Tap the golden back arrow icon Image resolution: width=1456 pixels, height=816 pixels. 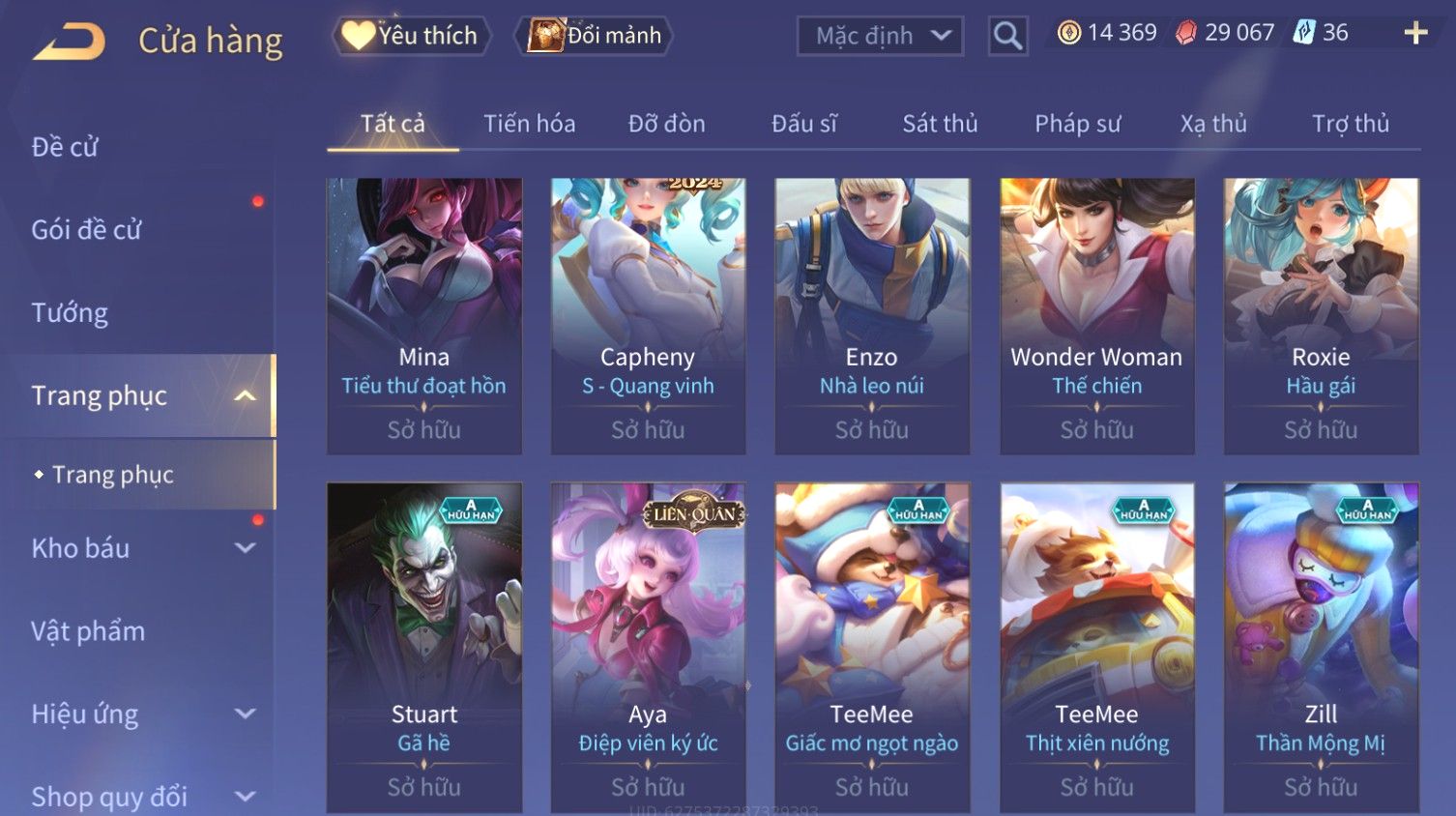coord(69,41)
